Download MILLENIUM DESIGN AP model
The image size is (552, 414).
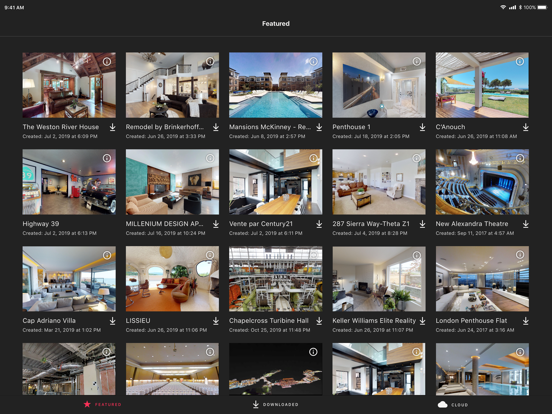pos(215,224)
